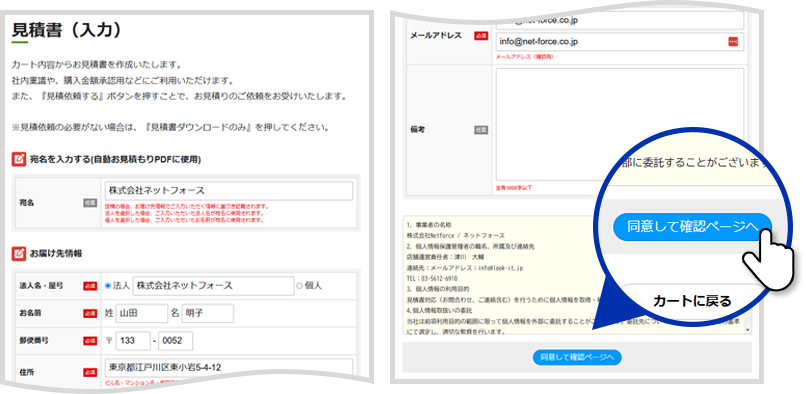806x394 pixels.
Task: Click the postal code field containing 0052
Action: point(176,341)
